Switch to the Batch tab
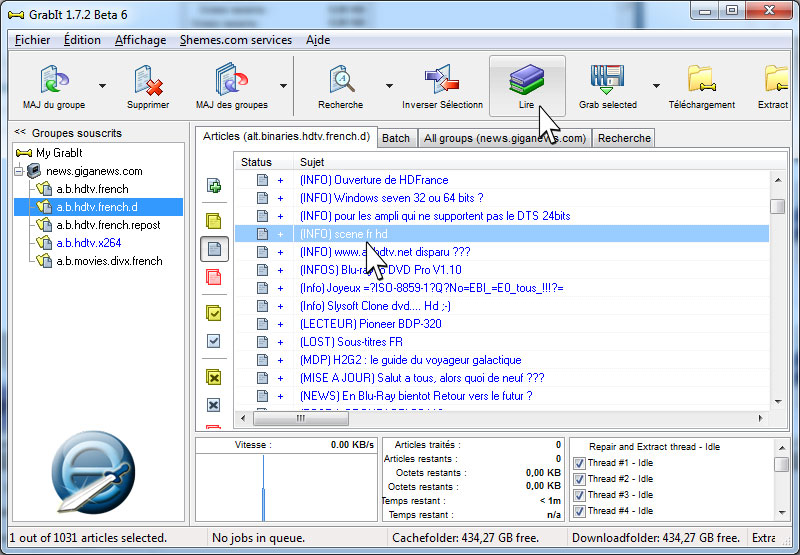Screen dimensions: 800x555 (x=396, y=138)
